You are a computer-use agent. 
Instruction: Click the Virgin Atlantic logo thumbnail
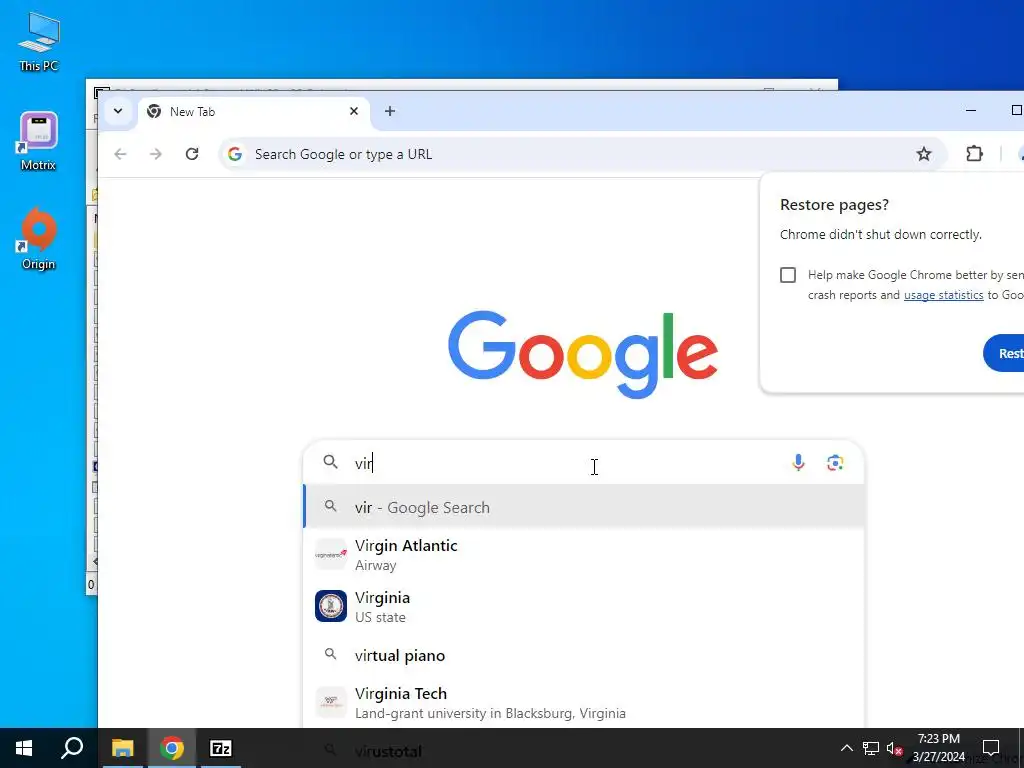pyautogui.click(x=330, y=554)
